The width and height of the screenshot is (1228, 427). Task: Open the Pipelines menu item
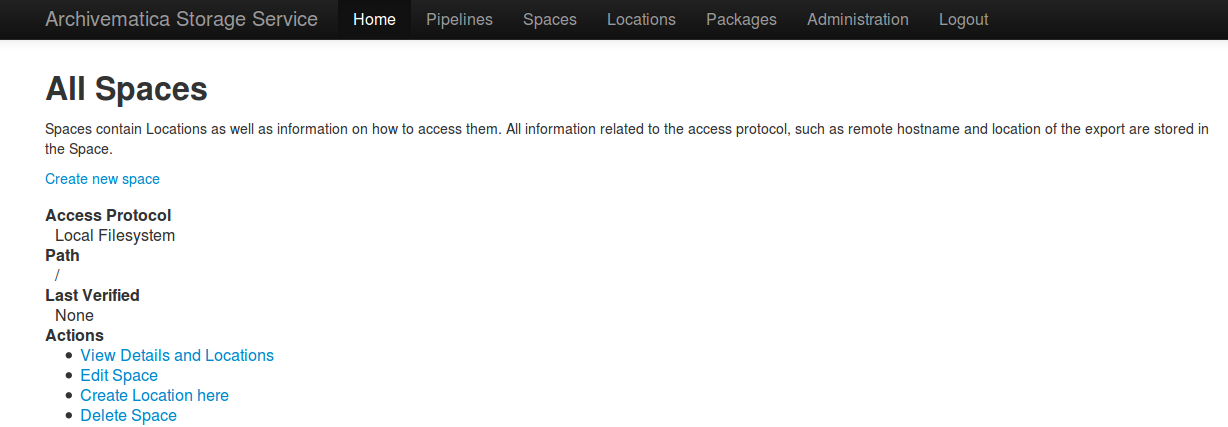tap(459, 19)
